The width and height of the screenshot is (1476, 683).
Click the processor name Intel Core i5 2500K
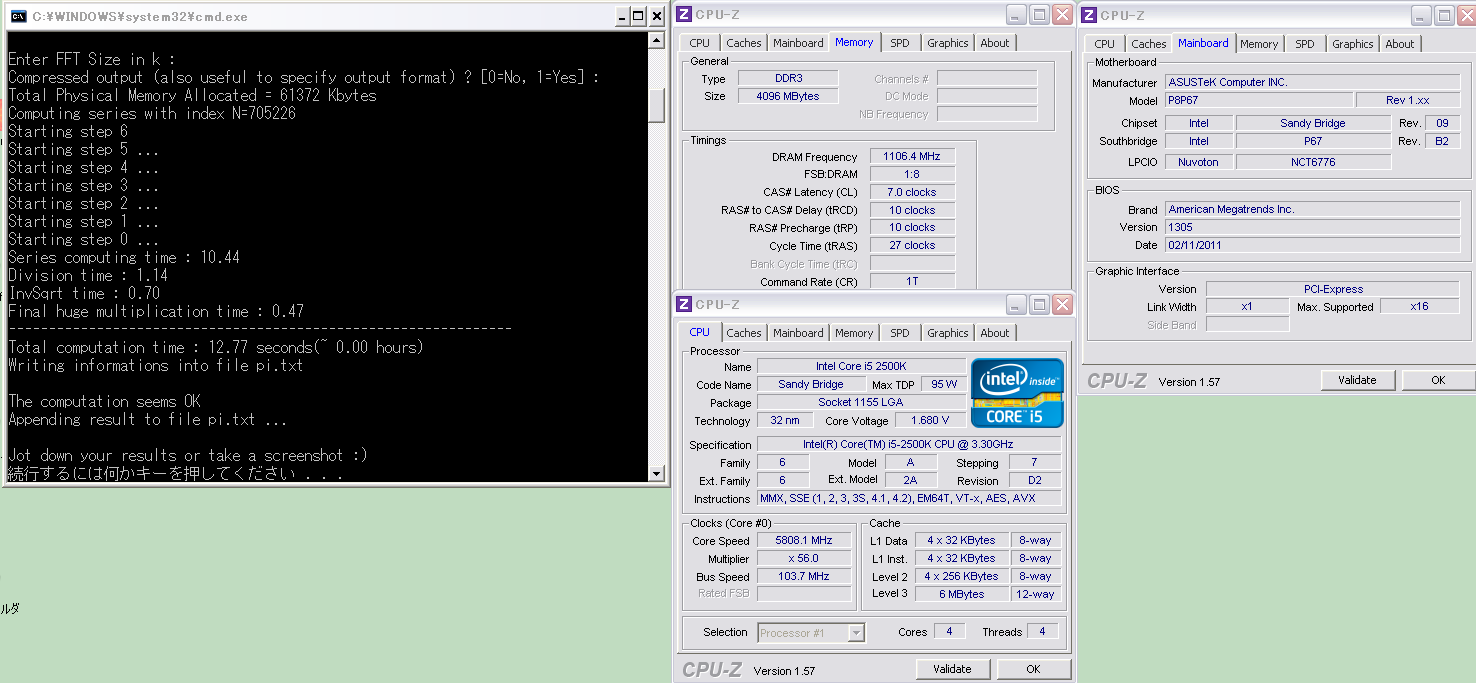(861, 367)
